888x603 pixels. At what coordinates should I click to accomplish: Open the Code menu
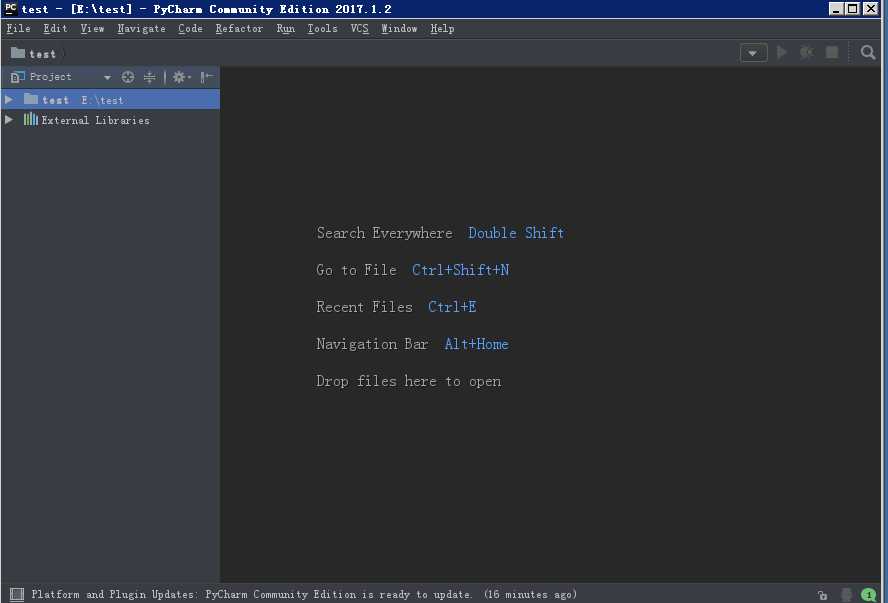tap(190, 28)
